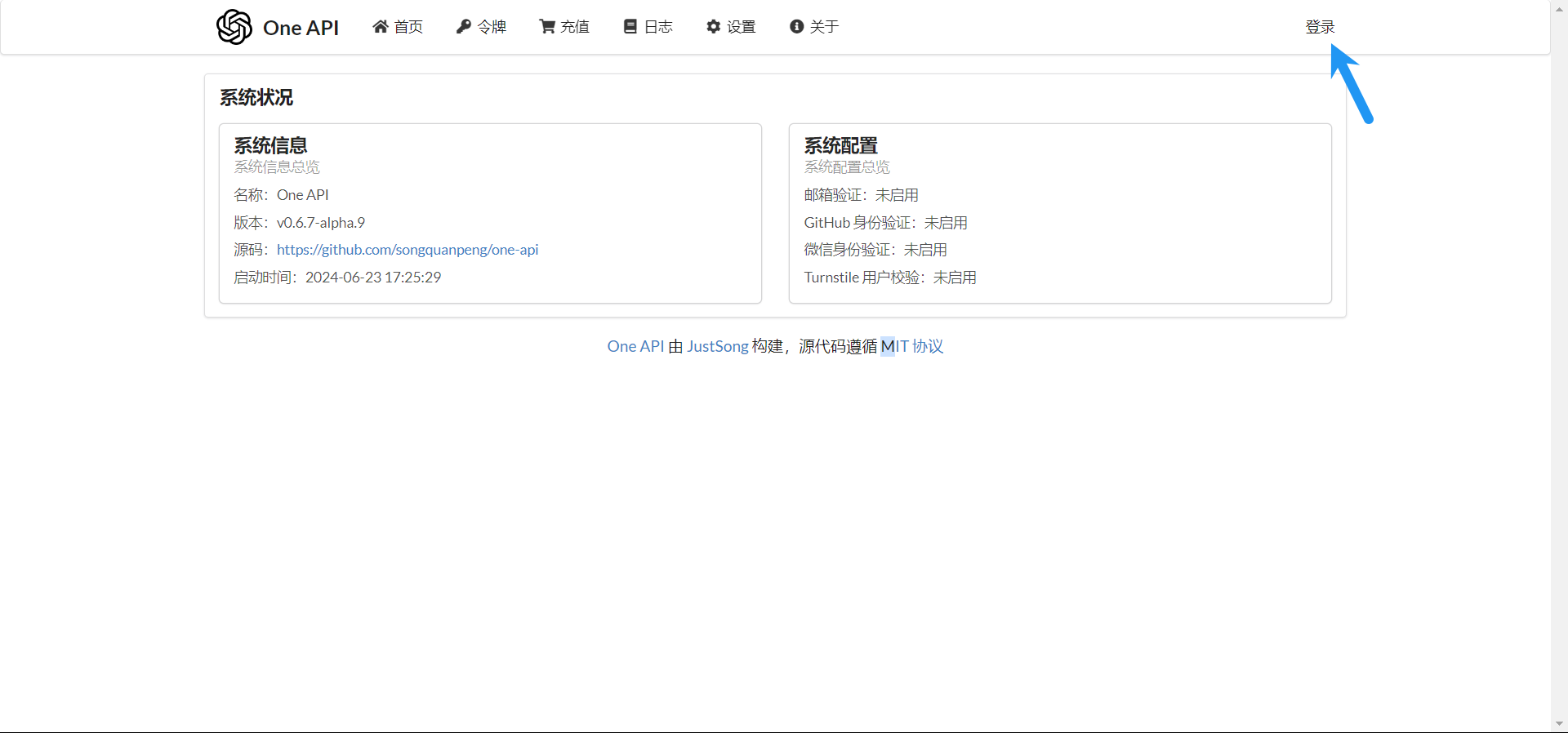Click the book icon beside 日志

pyautogui.click(x=630, y=27)
